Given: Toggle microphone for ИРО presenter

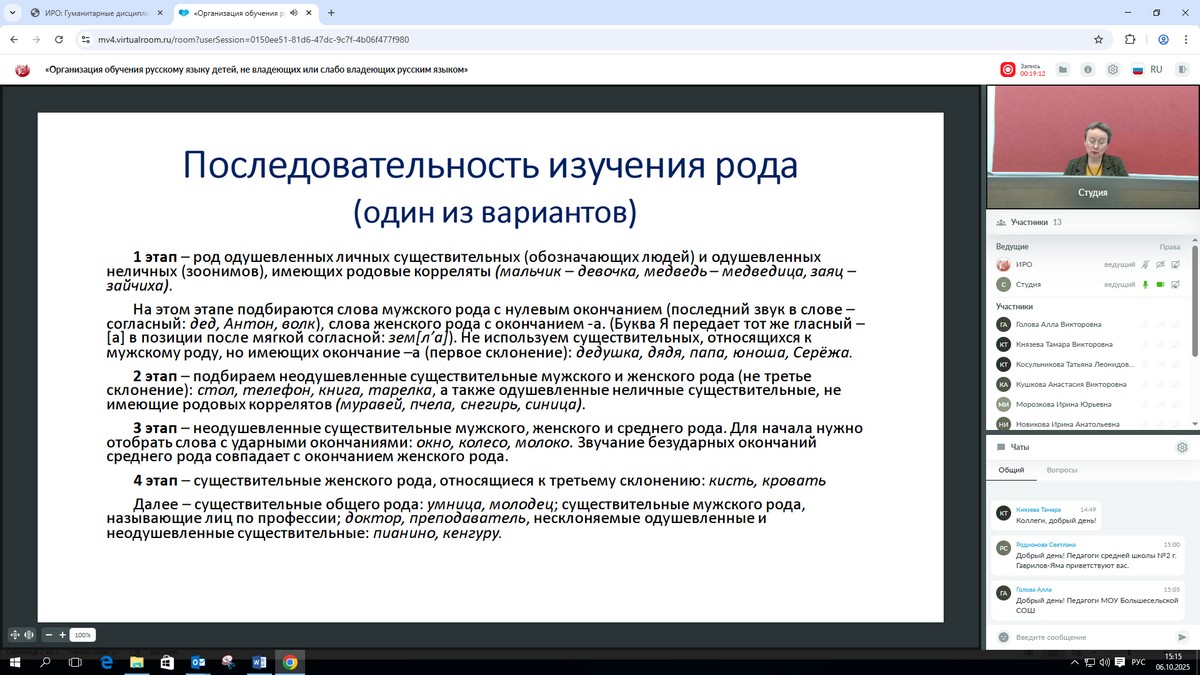Looking at the screenshot, I should pos(1146,265).
